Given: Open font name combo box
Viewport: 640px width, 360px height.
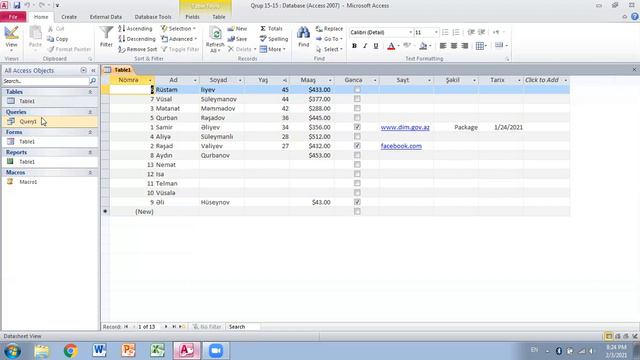Looking at the screenshot, I should pos(381,32).
